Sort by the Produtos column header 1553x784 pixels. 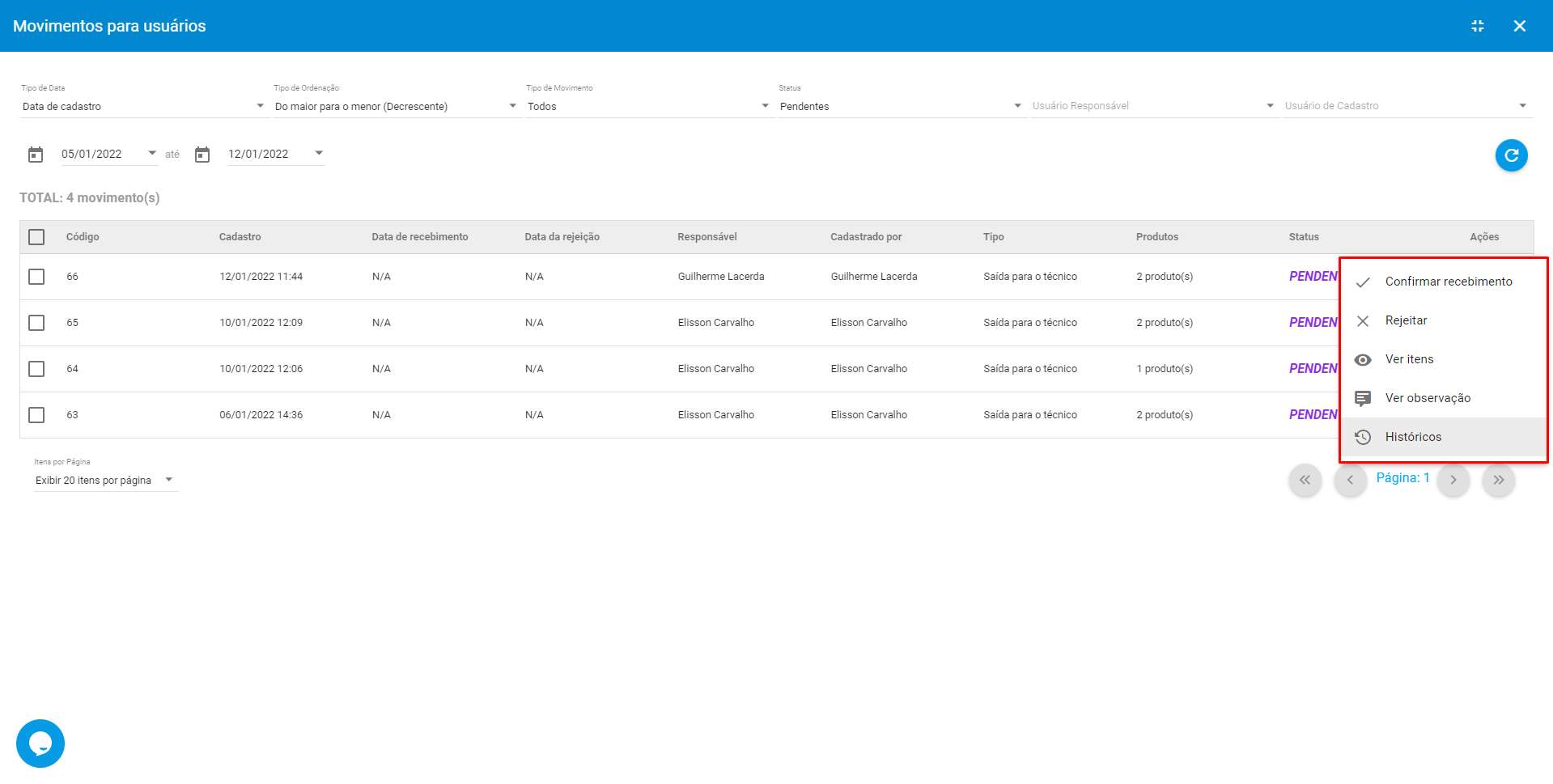point(1156,237)
